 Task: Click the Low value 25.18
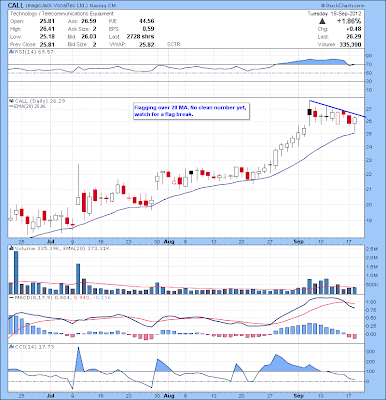click(47, 36)
